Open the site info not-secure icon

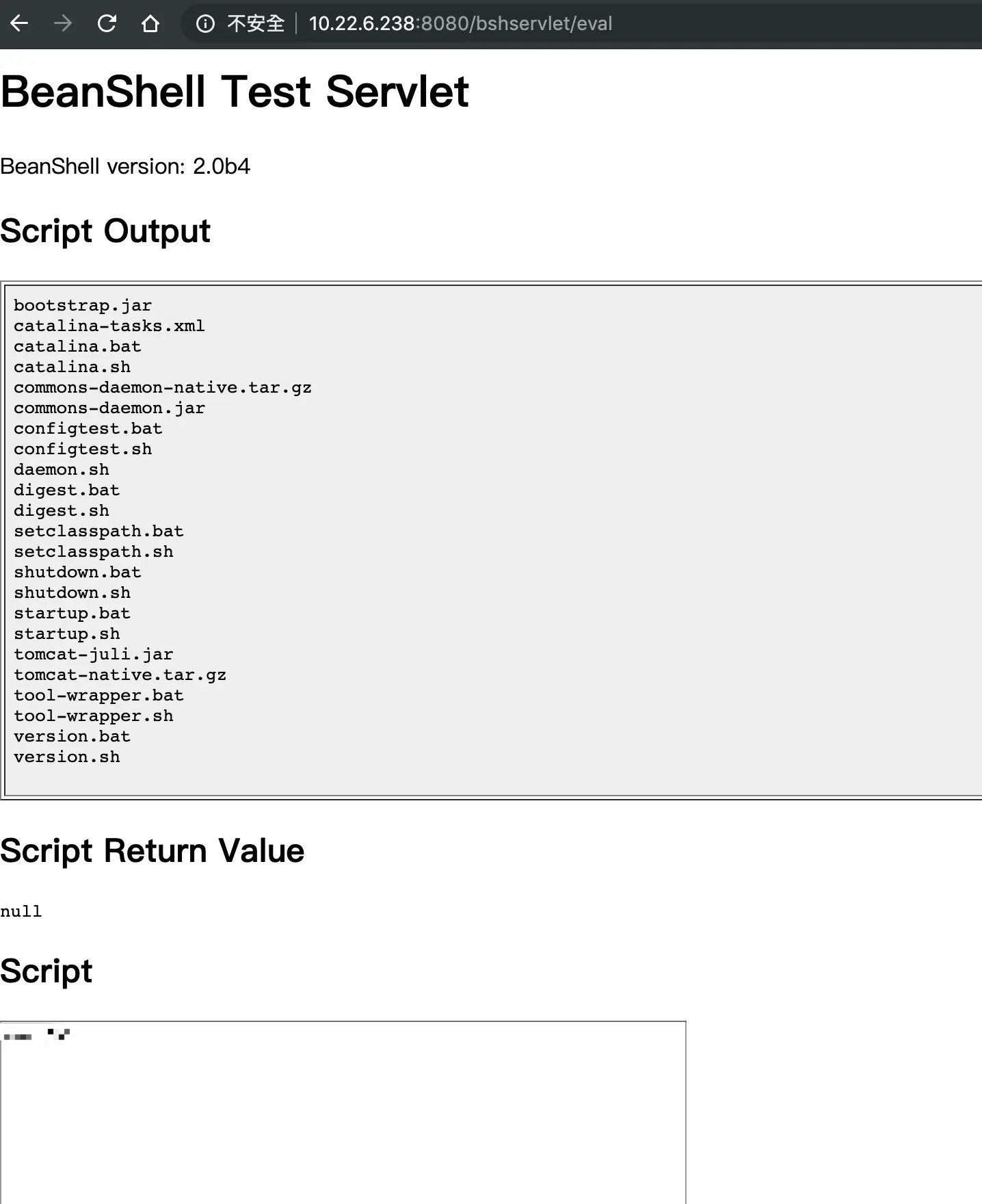tap(205, 24)
